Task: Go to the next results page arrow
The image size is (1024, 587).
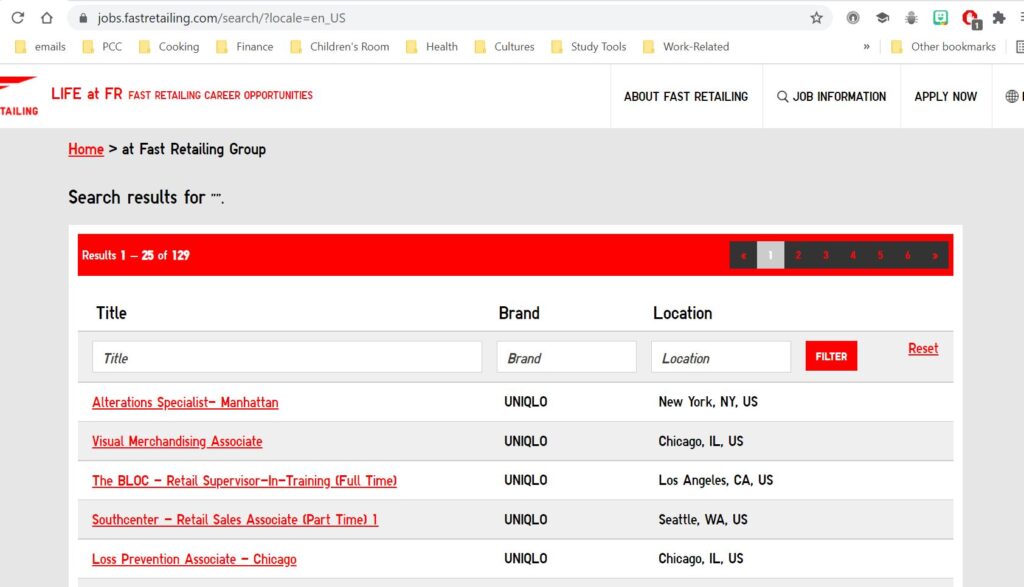Action: tap(935, 255)
